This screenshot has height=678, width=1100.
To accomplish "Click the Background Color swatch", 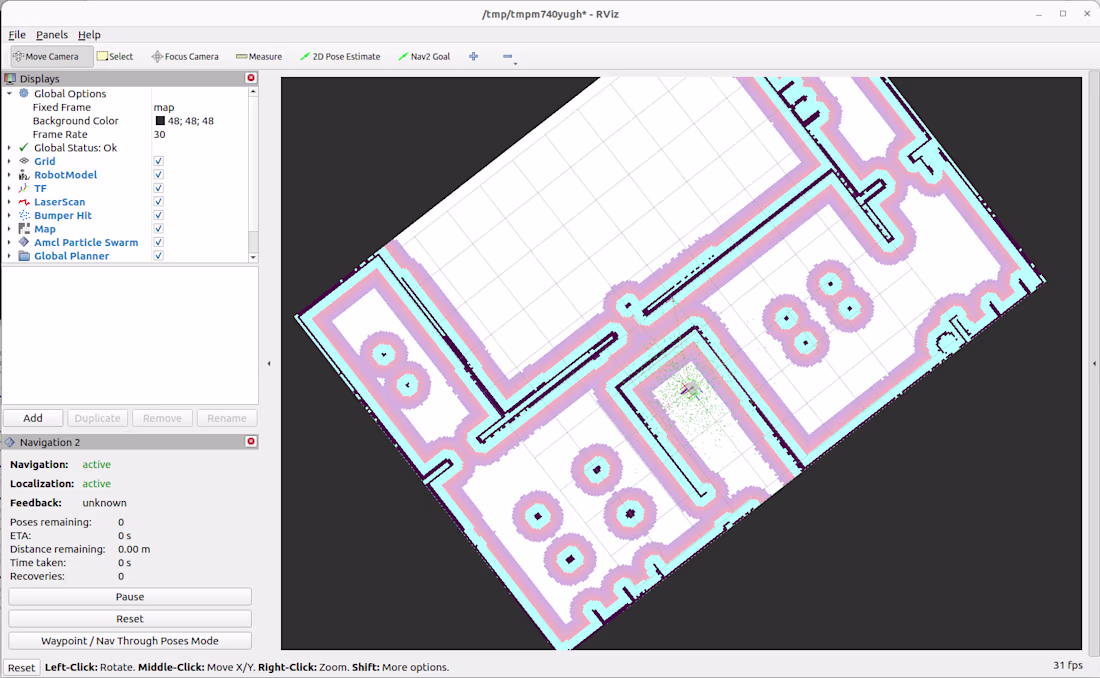I will [159, 121].
